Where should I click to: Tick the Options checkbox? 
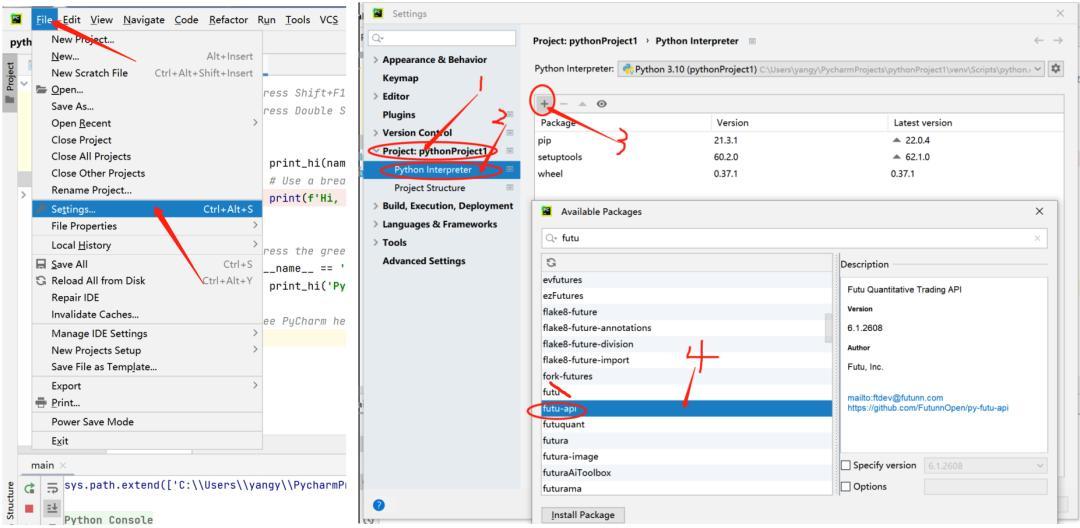pyautogui.click(x=847, y=486)
